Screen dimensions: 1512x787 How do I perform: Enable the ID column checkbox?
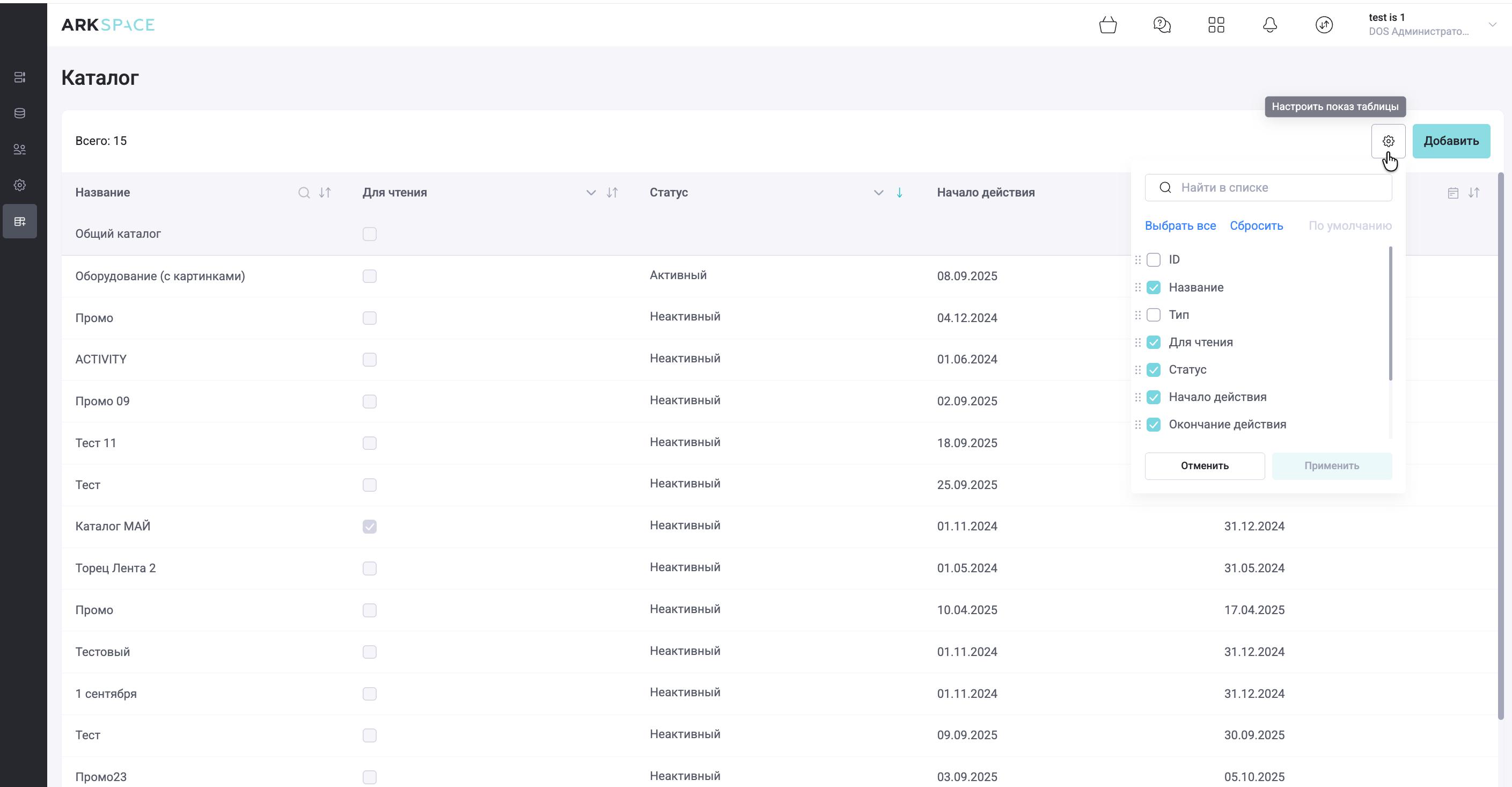pyautogui.click(x=1153, y=260)
